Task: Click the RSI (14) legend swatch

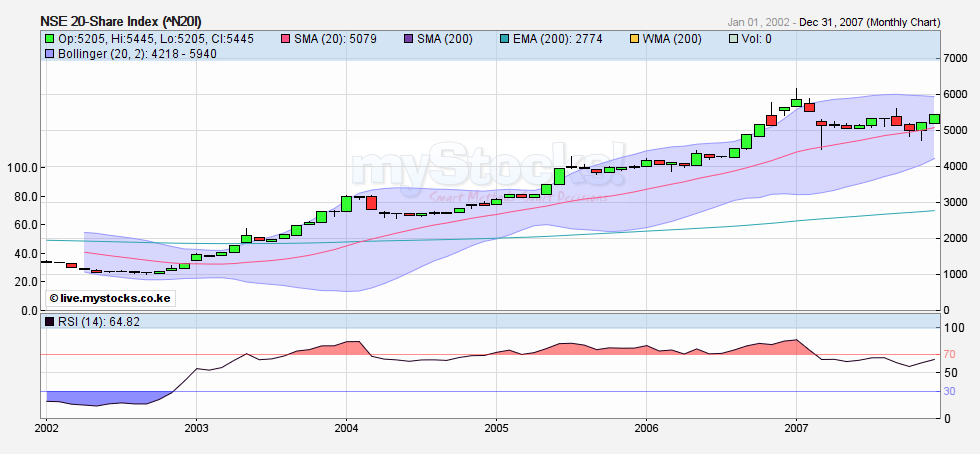Action: [x=48, y=321]
